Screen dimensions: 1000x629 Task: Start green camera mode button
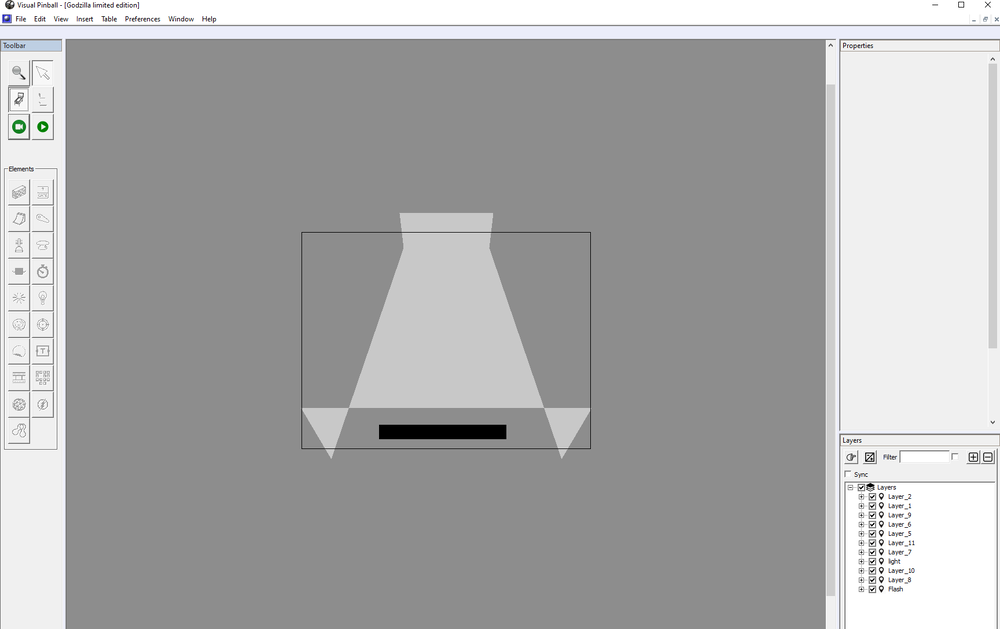pos(18,127)
